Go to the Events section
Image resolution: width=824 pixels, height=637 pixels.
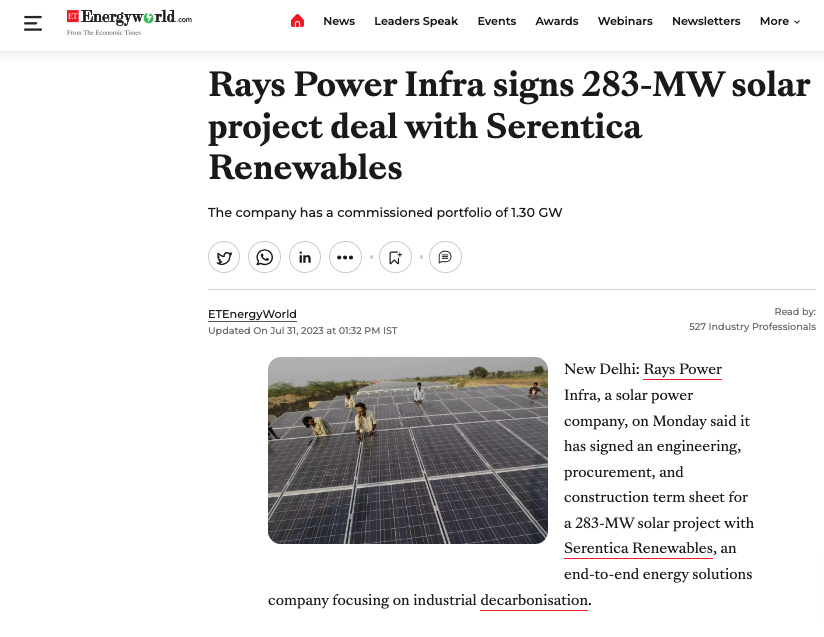tap(497, 22)
